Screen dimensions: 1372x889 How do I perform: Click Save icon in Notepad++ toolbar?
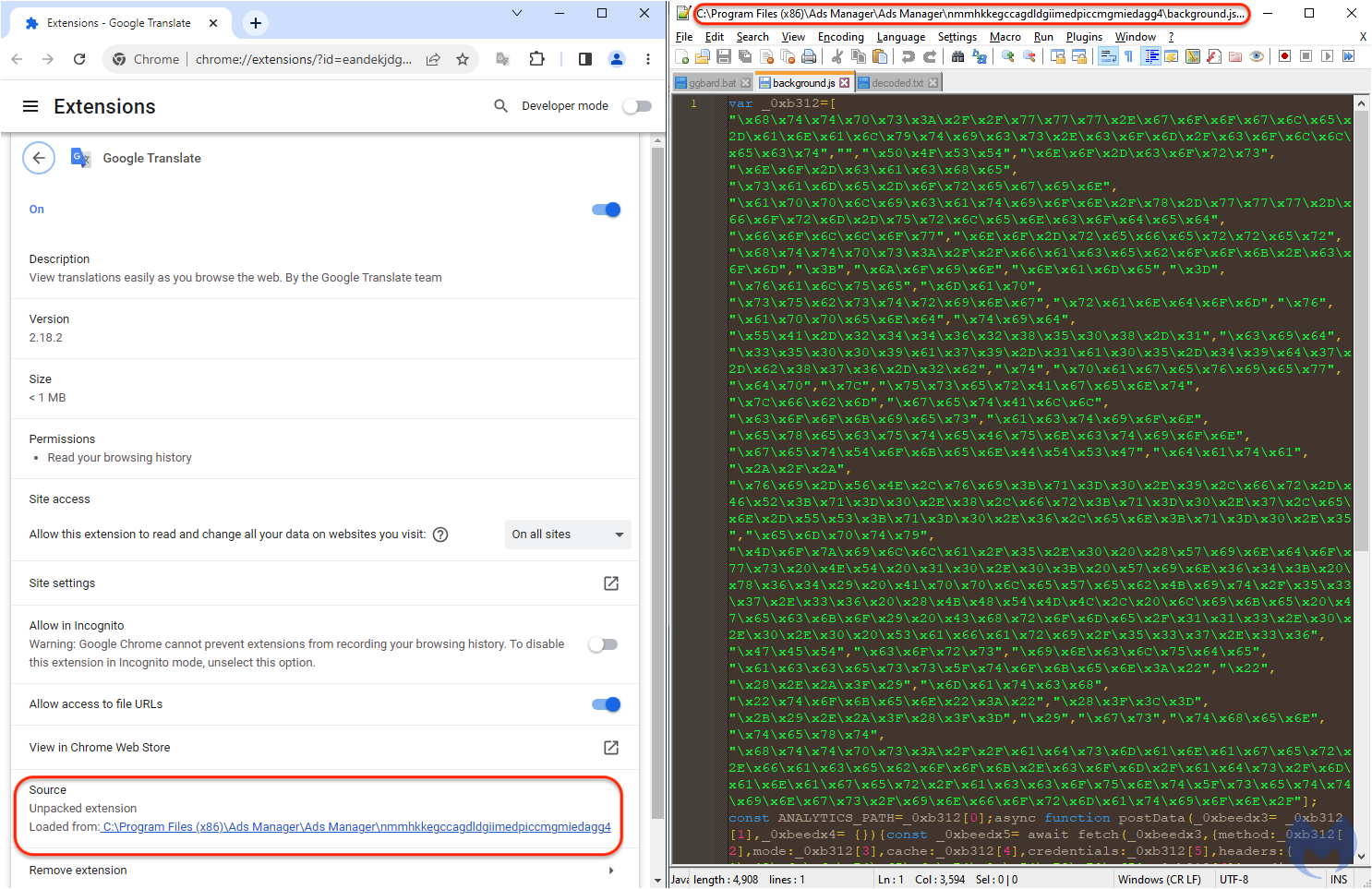pos(724,56)
